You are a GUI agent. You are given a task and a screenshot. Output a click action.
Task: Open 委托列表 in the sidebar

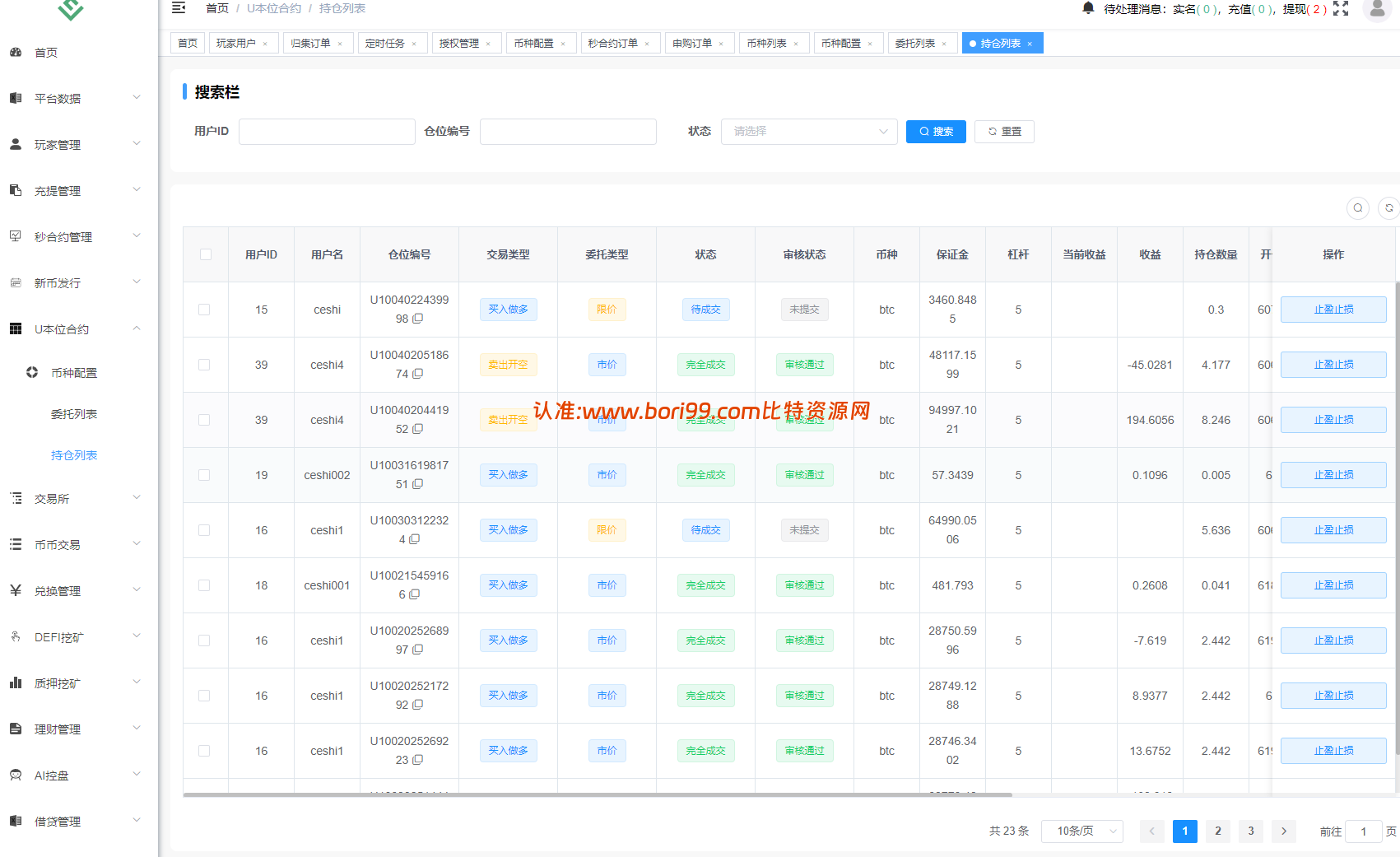[74, 414]
